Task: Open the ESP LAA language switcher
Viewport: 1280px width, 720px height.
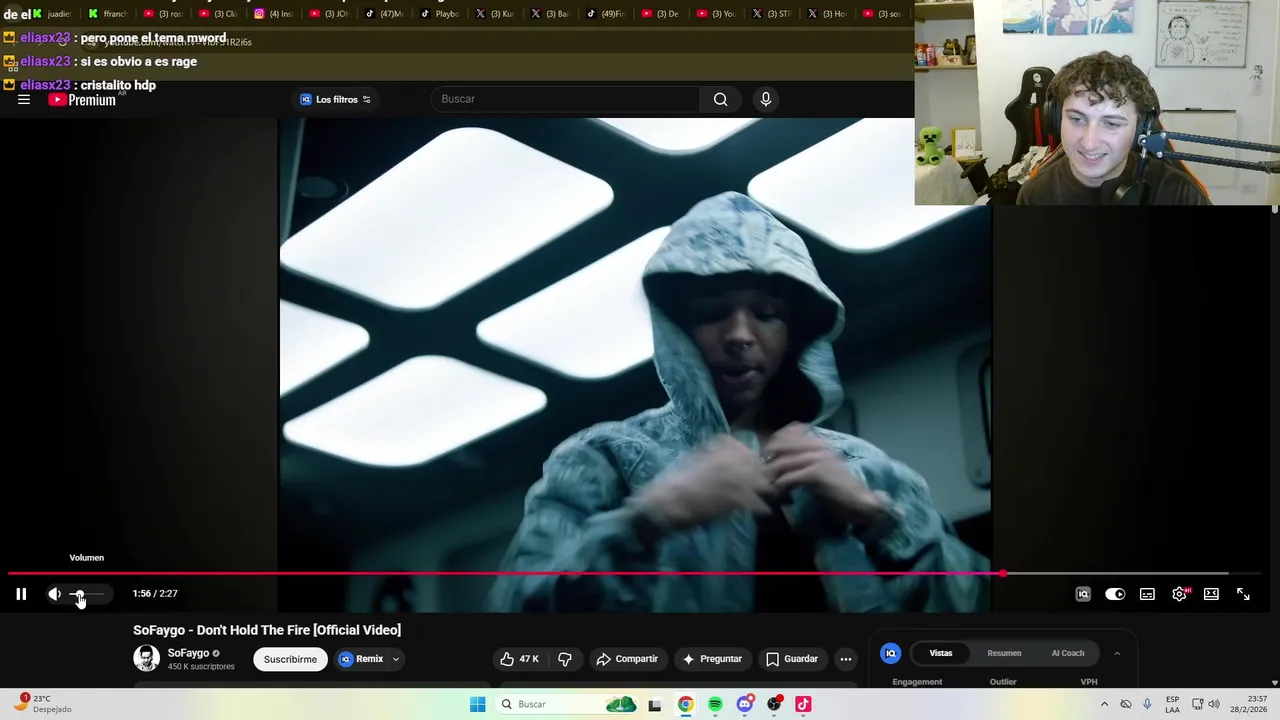Action: point(1172,704)
